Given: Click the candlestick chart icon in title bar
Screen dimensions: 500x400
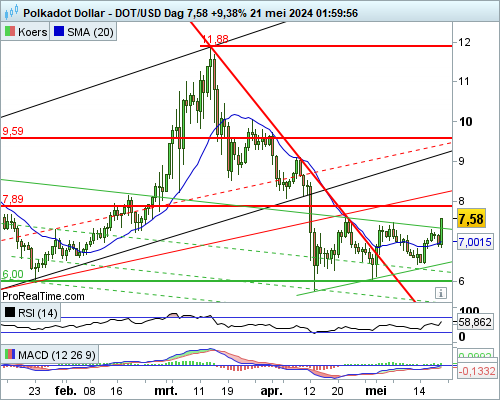Looking at the screenshot, I should tap(11, 13).
